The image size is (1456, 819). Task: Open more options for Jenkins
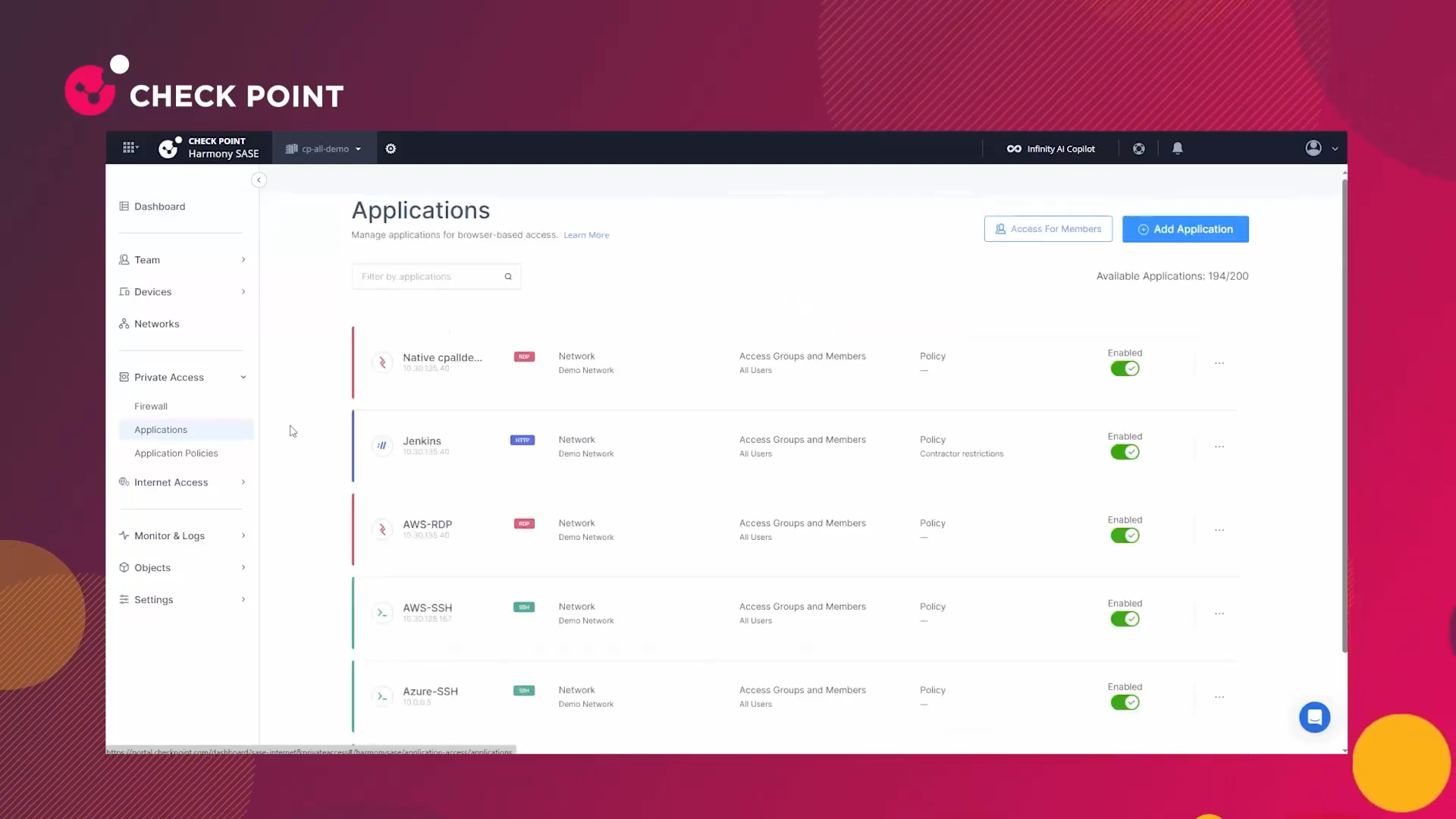[x=1219, y=447]
